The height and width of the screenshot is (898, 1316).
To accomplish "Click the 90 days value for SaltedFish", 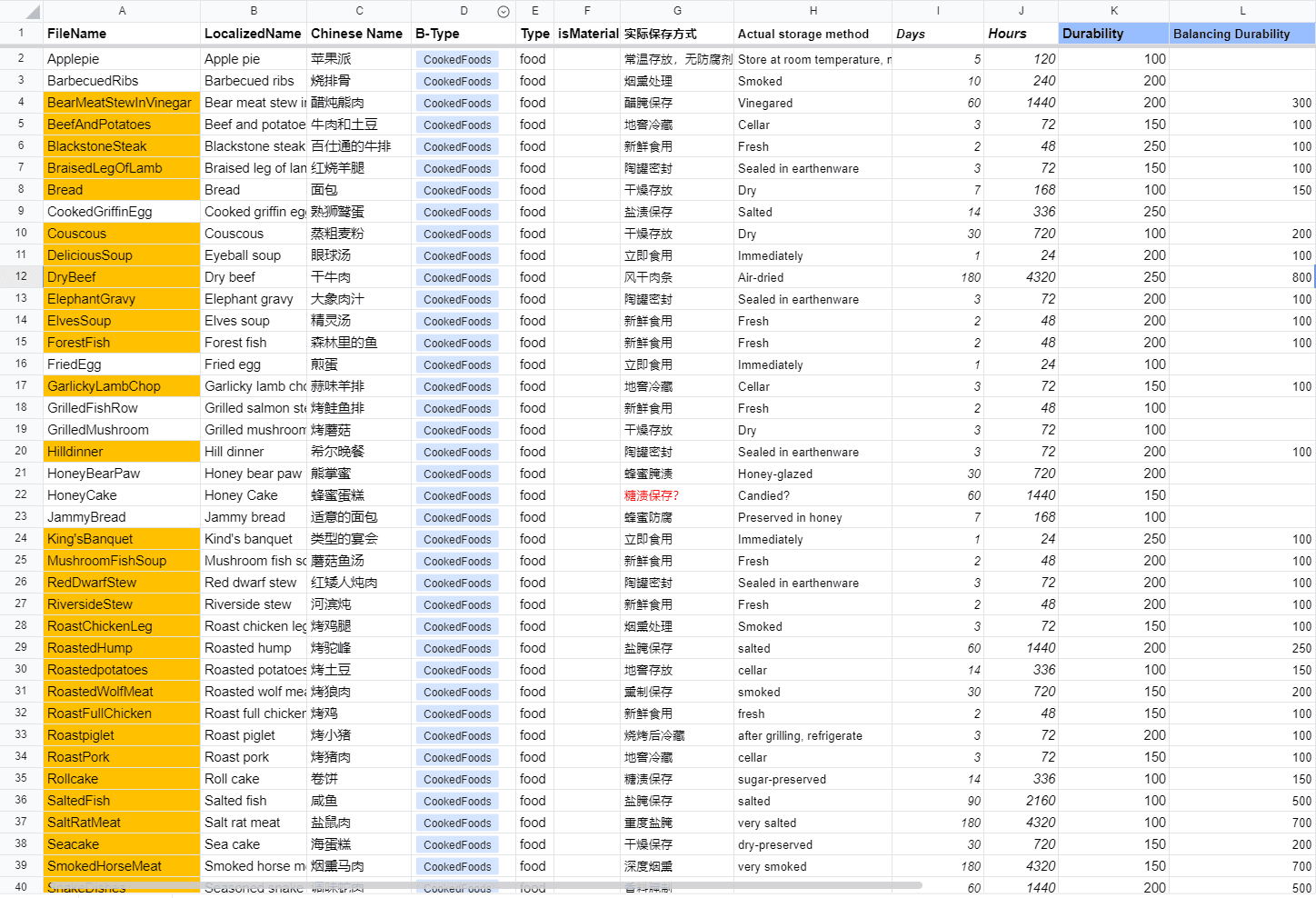I will click(x=938, y=801).
